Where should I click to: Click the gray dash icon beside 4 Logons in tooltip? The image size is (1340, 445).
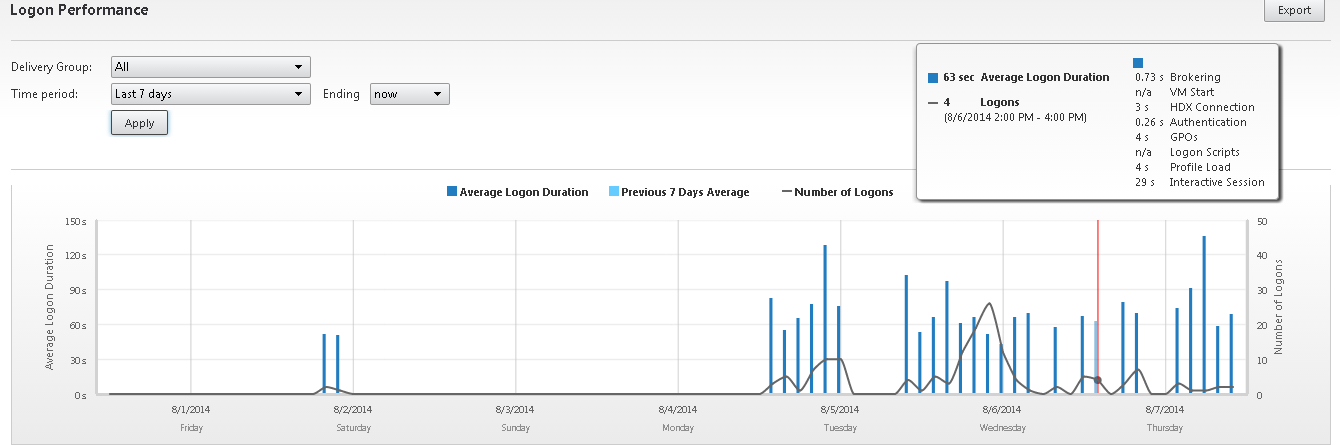pyautogui.click(x=933, y=102)
